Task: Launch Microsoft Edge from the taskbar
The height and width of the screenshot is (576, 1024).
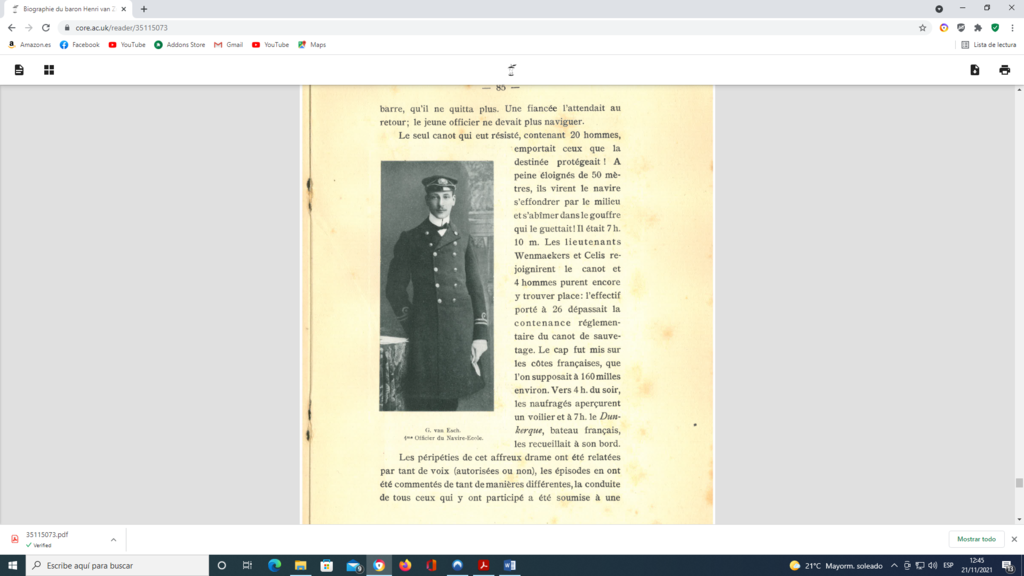Action: click(x=274, y=566)
